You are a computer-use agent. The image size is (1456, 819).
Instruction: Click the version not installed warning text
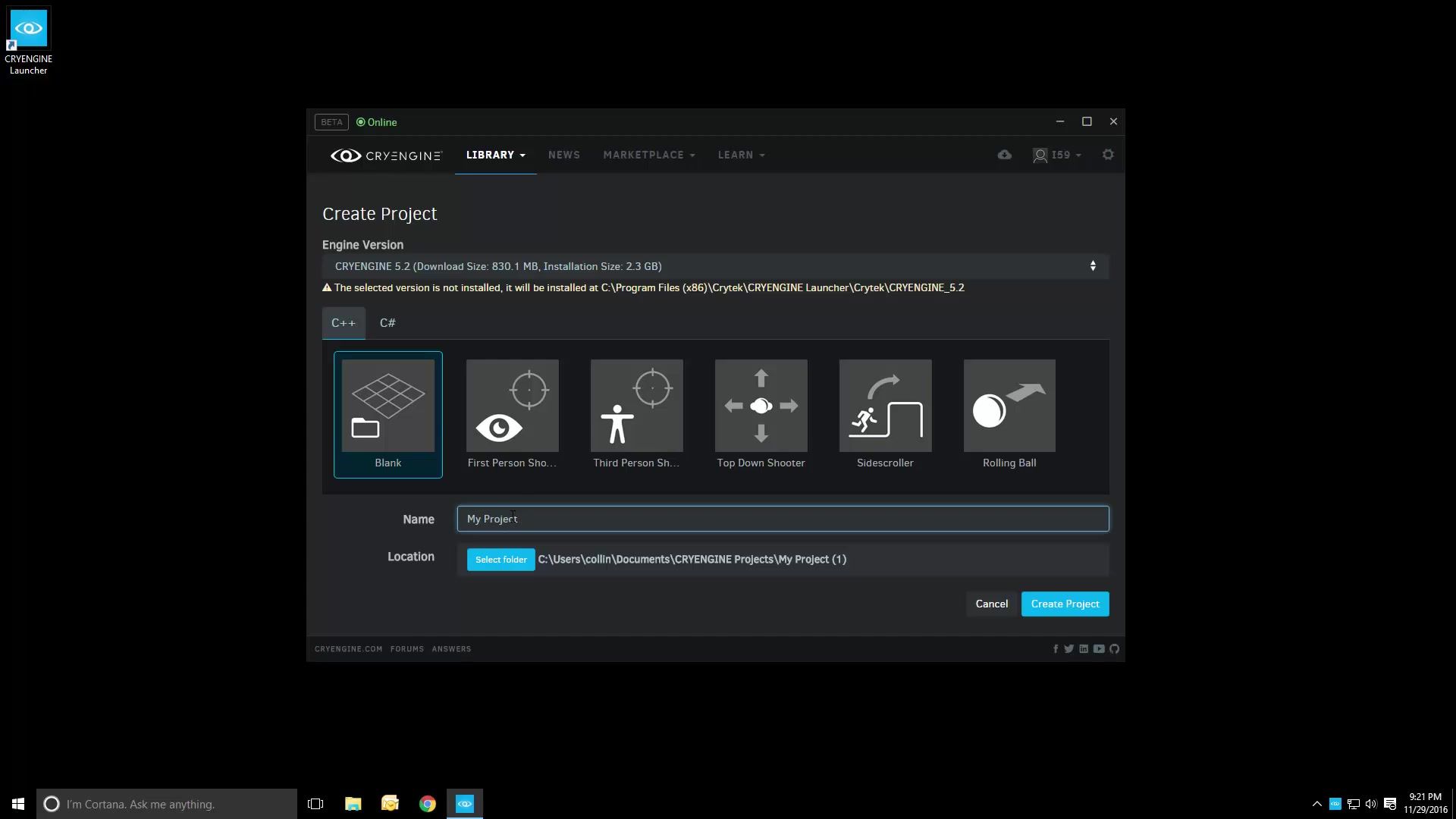coord(643,287)
